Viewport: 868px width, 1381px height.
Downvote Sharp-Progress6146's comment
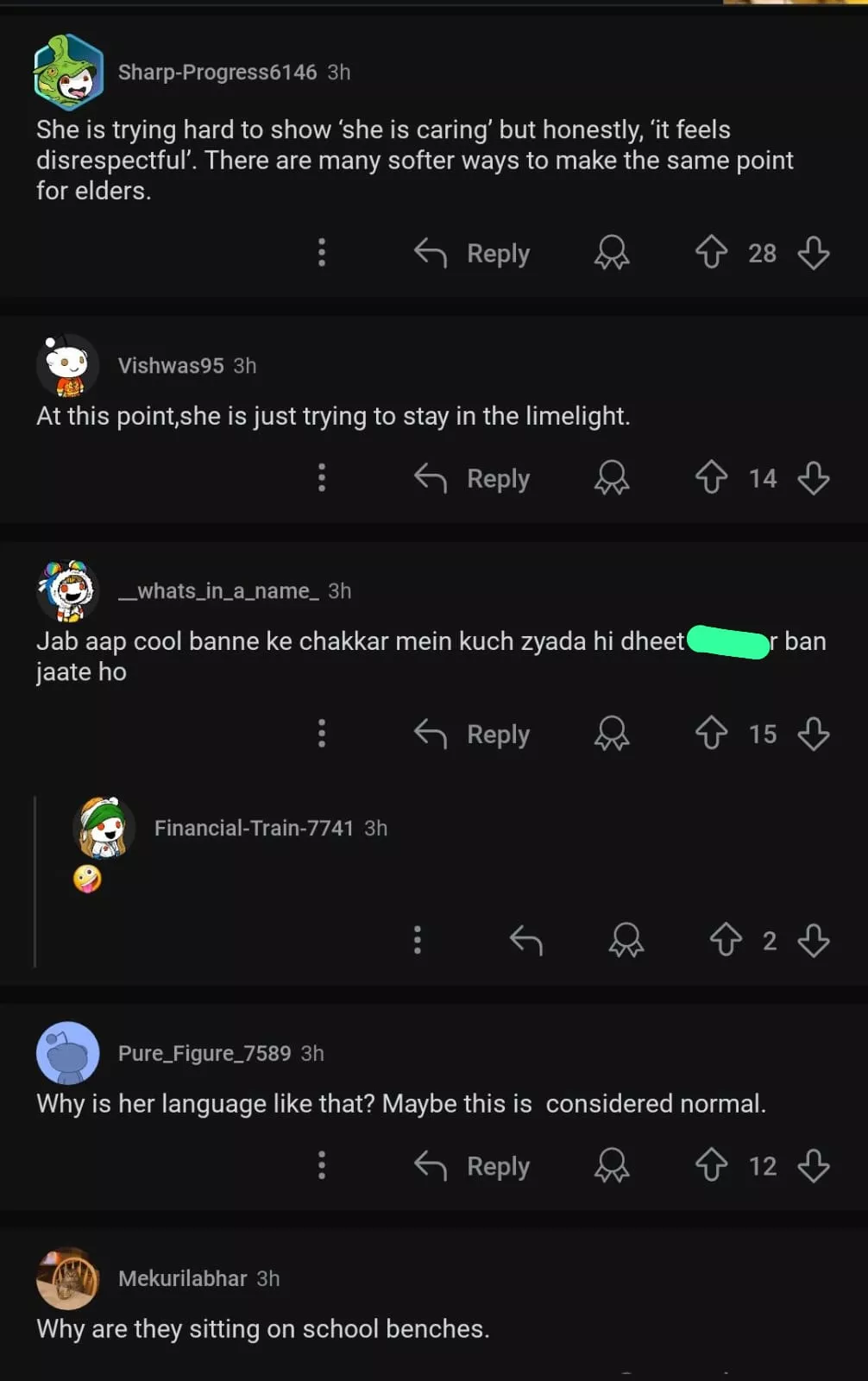(813, 253)
